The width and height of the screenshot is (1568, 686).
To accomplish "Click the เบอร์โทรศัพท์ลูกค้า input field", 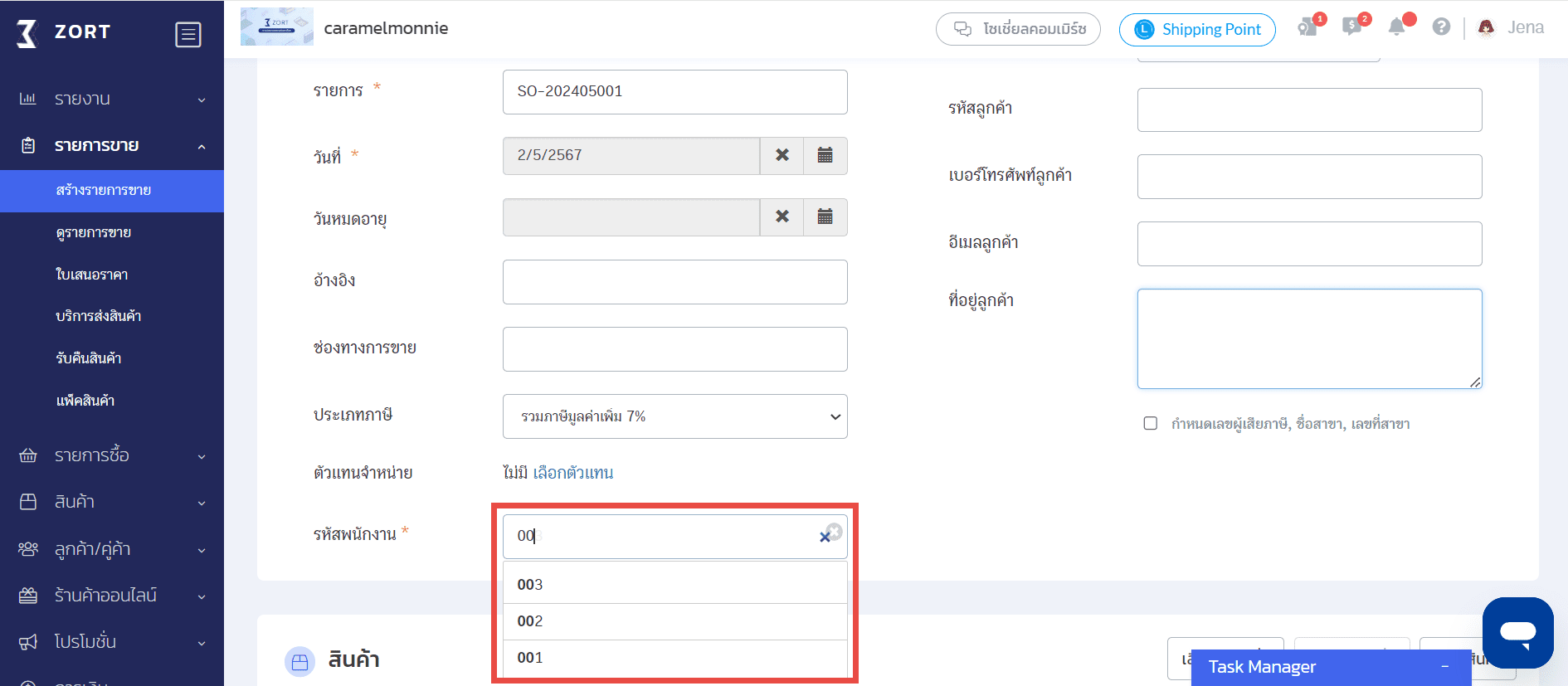I will pos(1310,177).
